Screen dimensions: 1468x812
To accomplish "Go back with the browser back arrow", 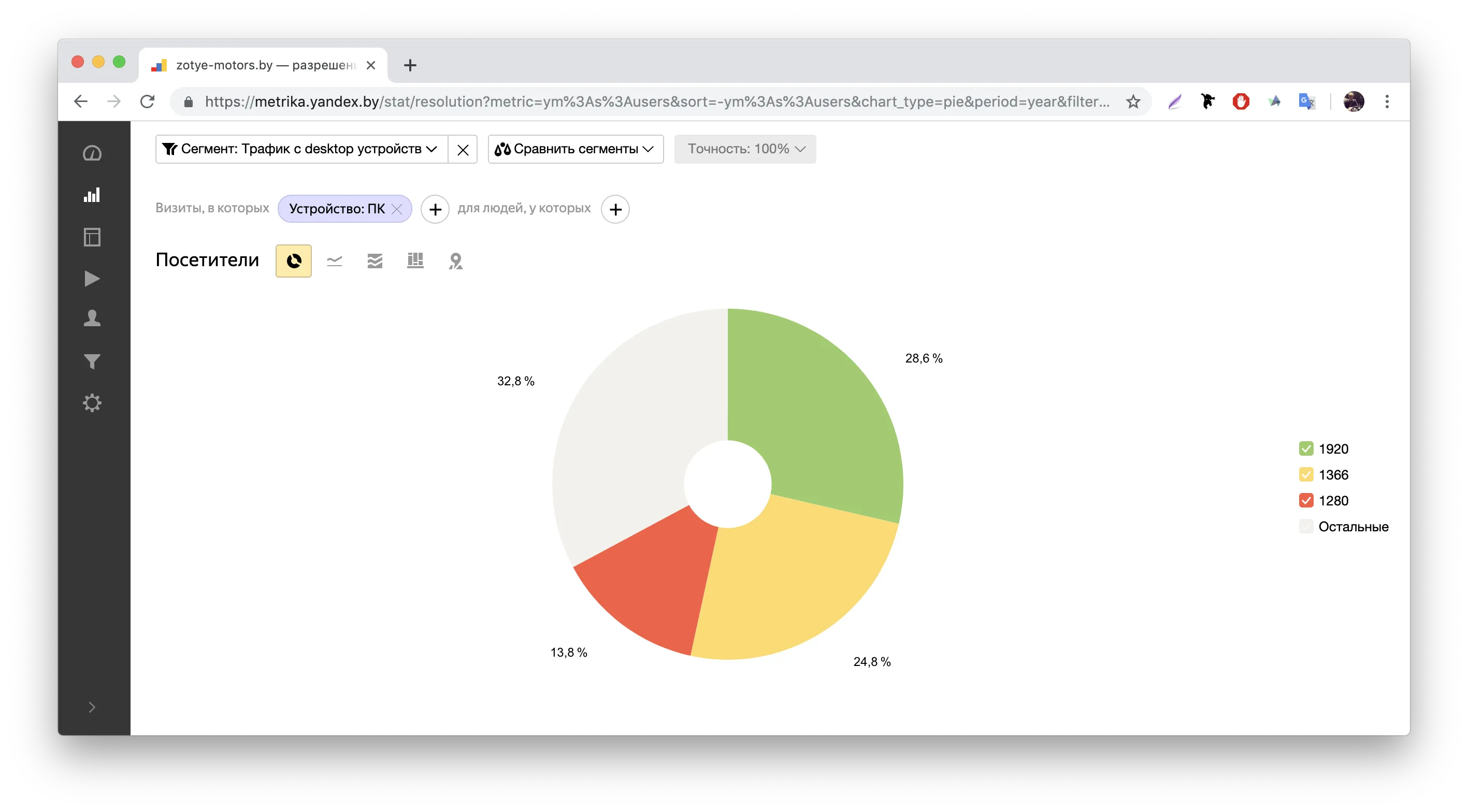I will [x=81, y=102].
